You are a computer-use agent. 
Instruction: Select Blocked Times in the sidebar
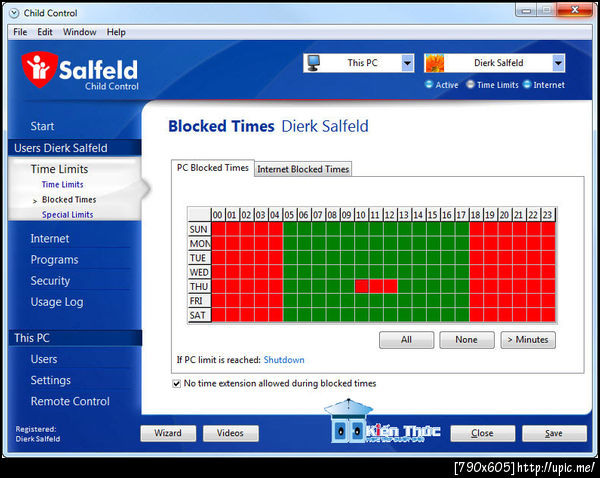pyautogui.click(x=69, y=200)
